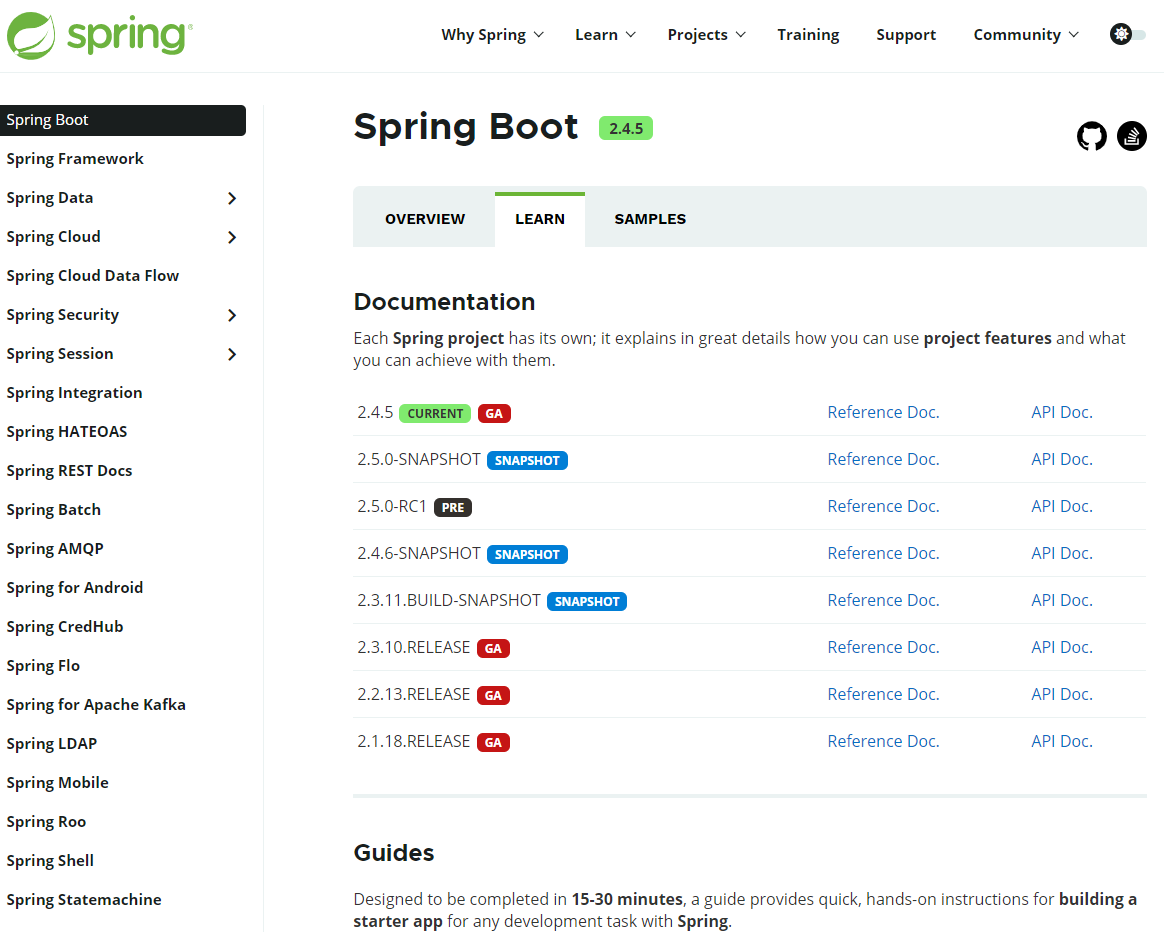Select Spring Boot in the sidebar
This screenshot has height=932, width=1164.
(x=122, y=120)
